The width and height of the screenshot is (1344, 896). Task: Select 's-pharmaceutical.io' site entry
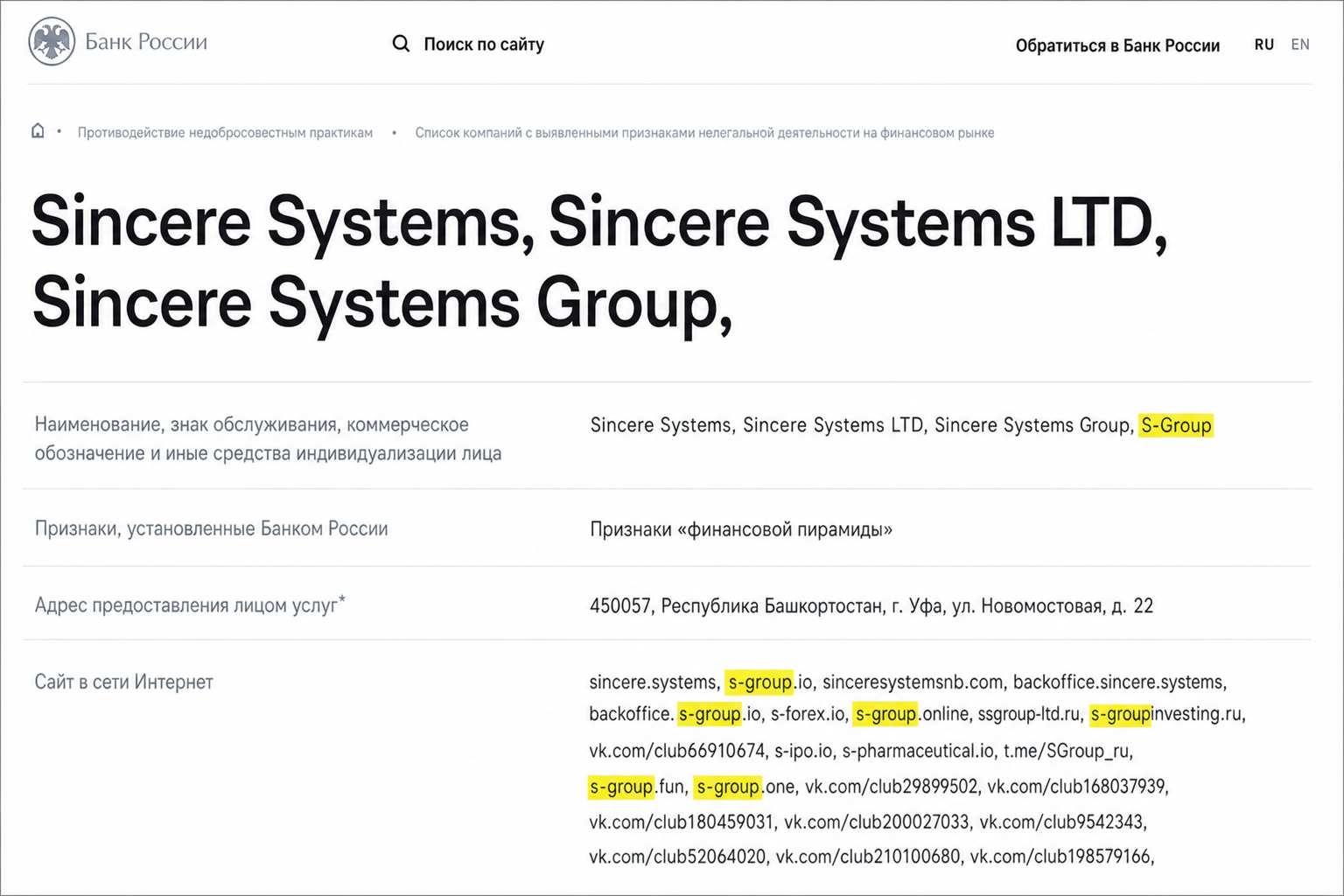point(918,751)
